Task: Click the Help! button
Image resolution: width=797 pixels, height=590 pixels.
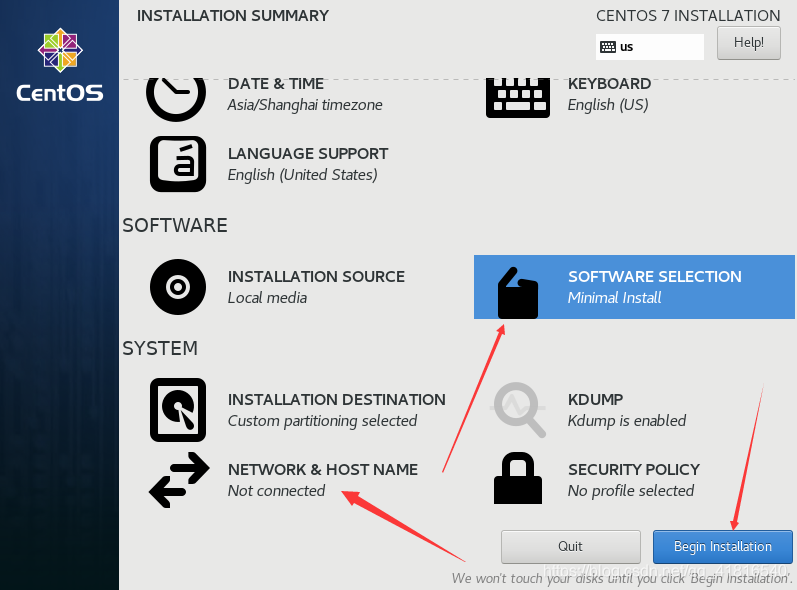Action: [x=749, y=43]
